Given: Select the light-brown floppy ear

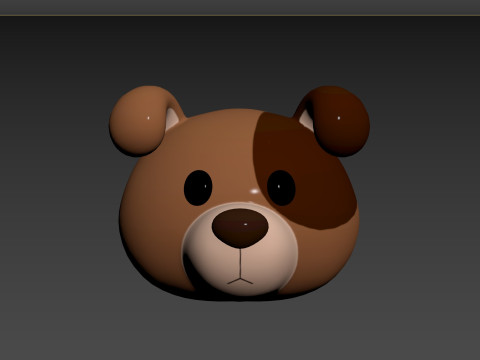Looking at the screenshot, I should pos(142,121).
